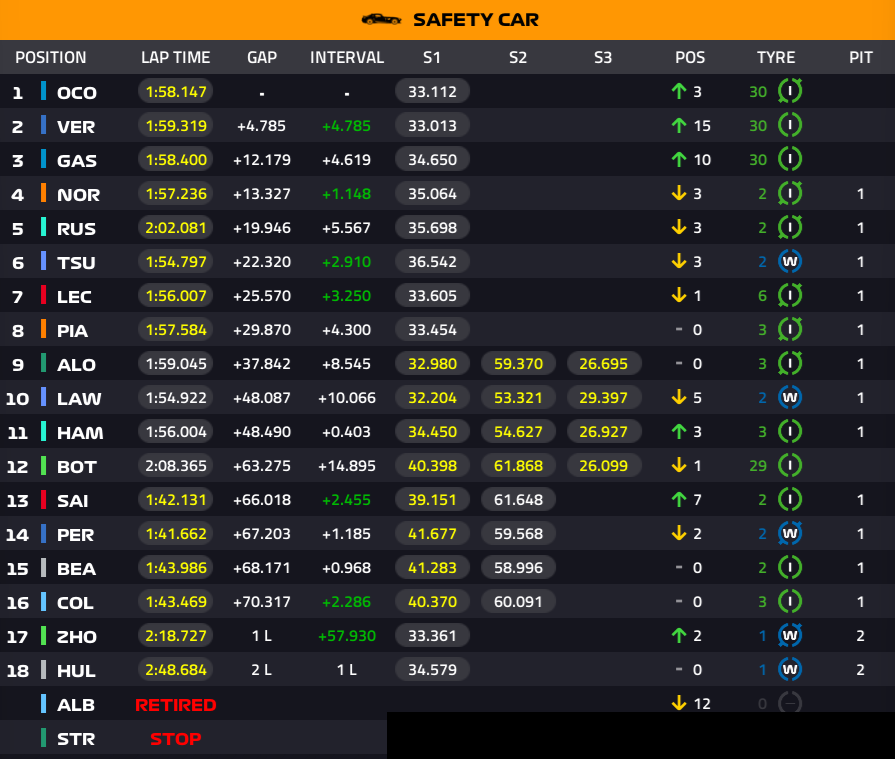The width and height of the screenshot is (895, 759).
Task: Sort by the TYRE column header
Action: 776,58
